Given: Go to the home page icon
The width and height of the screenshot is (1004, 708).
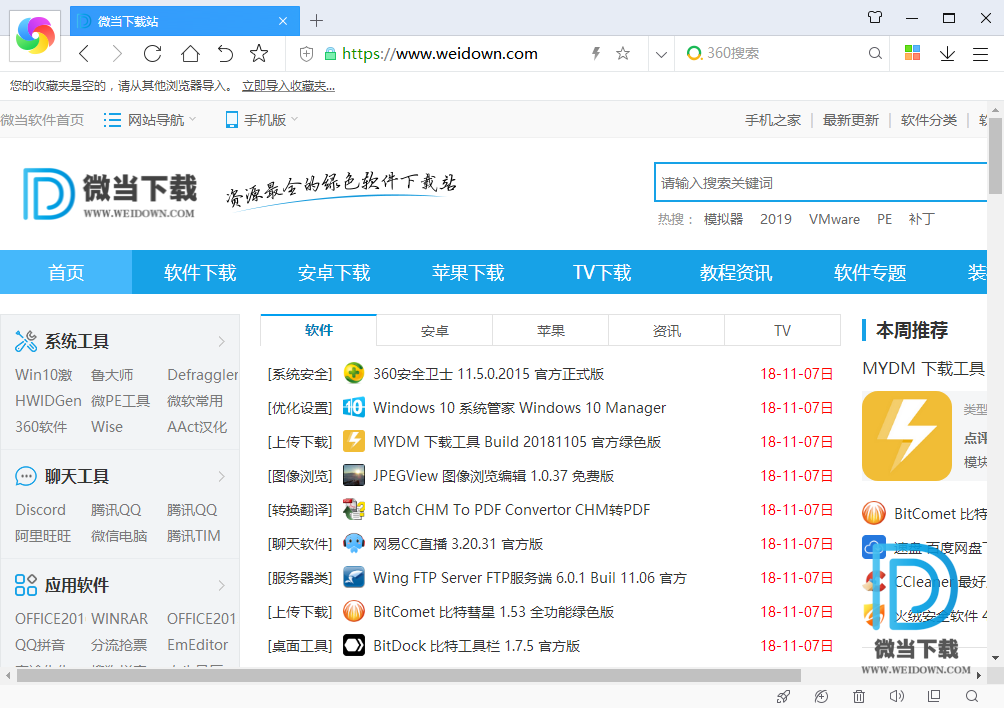Looking at the screenshot, I should [190, 53].
